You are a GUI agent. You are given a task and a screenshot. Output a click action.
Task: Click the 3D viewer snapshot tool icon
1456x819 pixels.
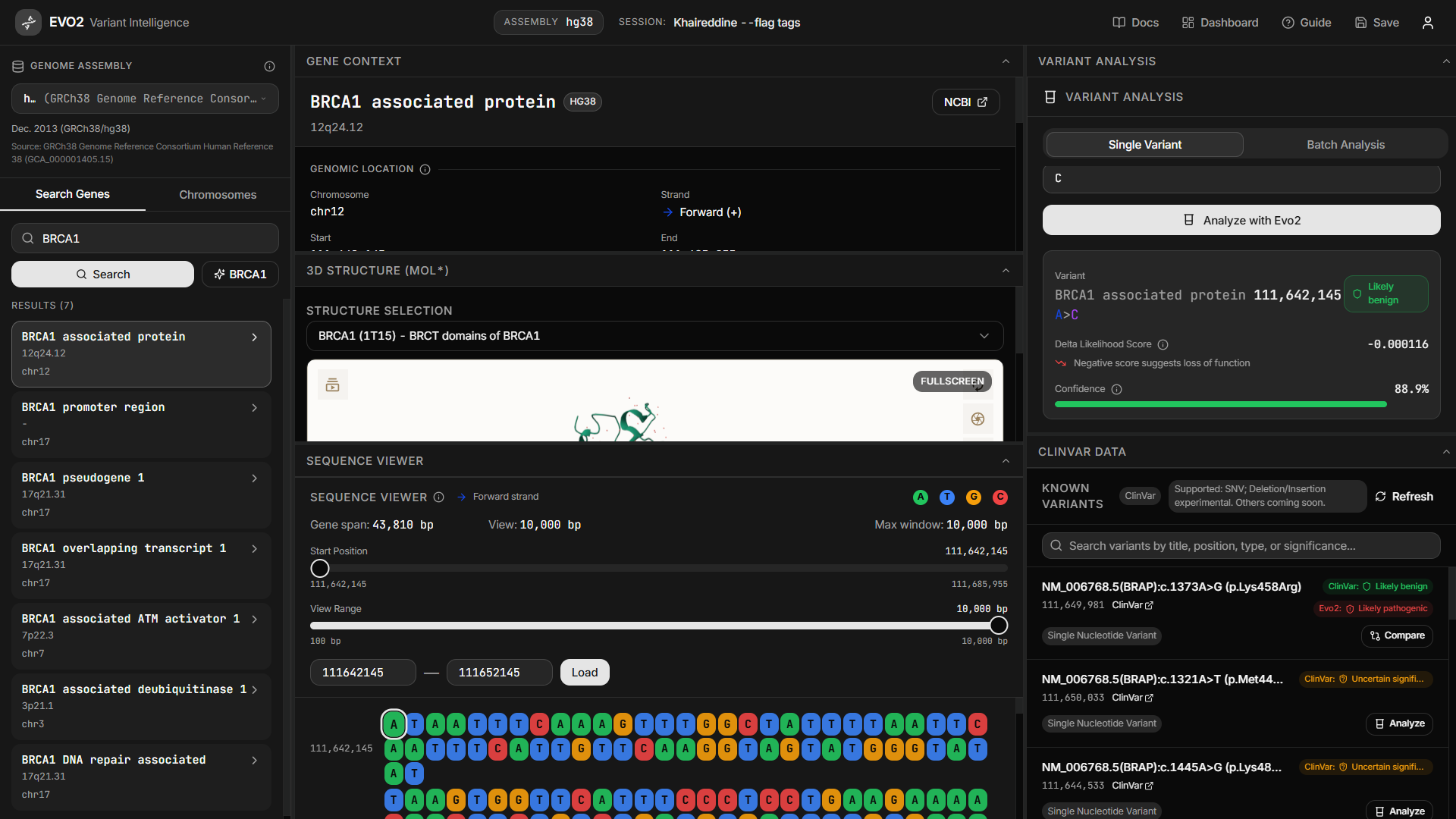[332, 385]
